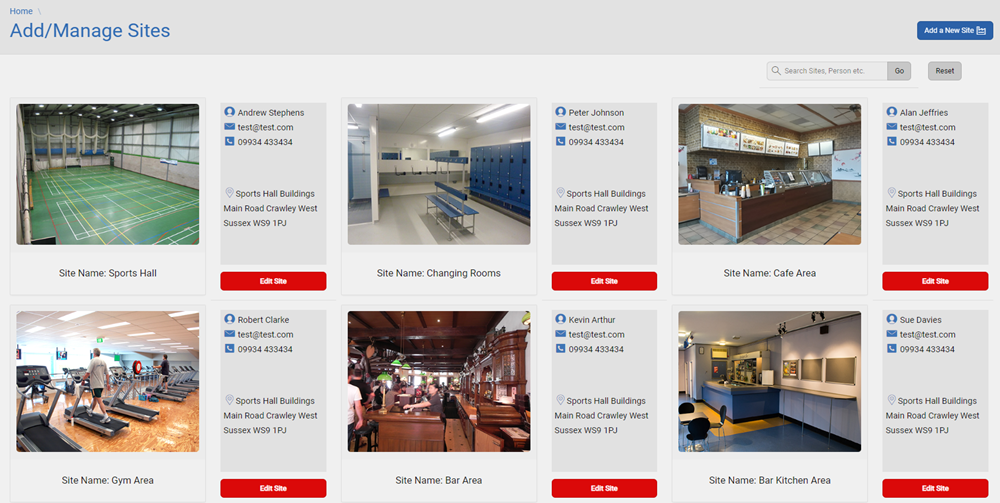The image size is (1000, 503).
Task: Open the Sports Hall photo
Action: pos(108,174)
